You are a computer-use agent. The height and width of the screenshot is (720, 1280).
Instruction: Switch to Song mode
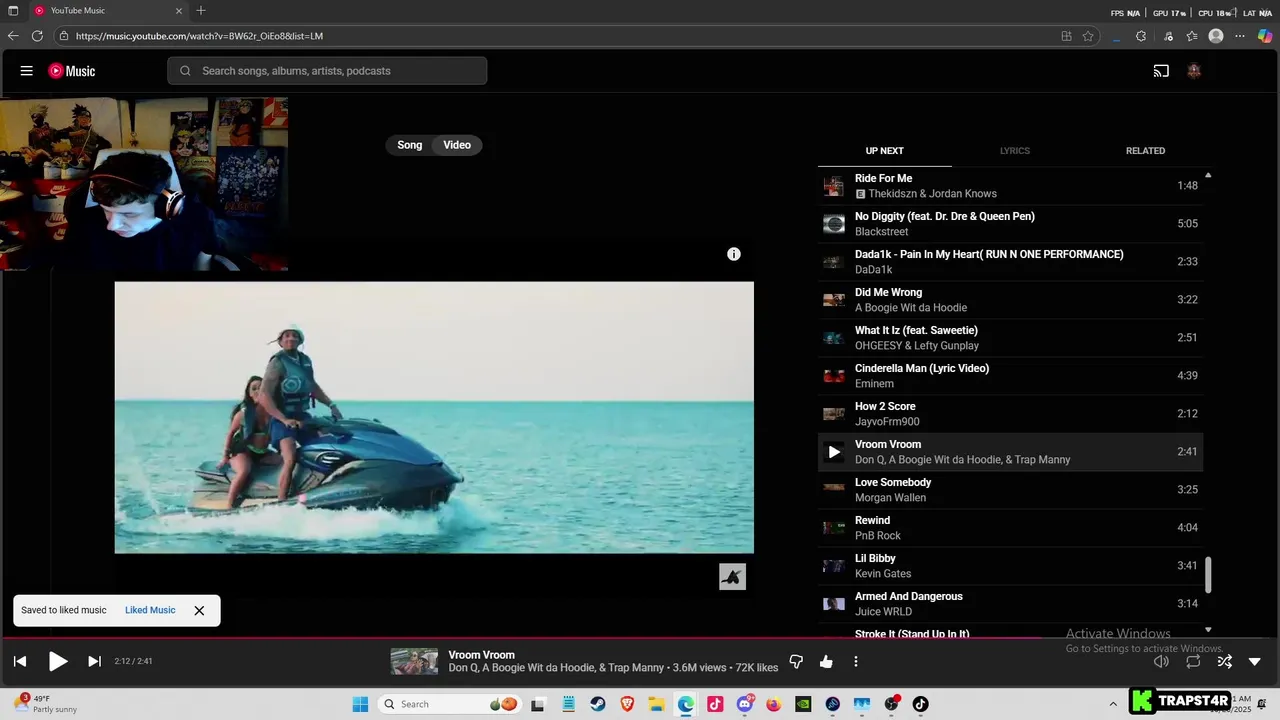pyautogui.click(x=410, y=145)
